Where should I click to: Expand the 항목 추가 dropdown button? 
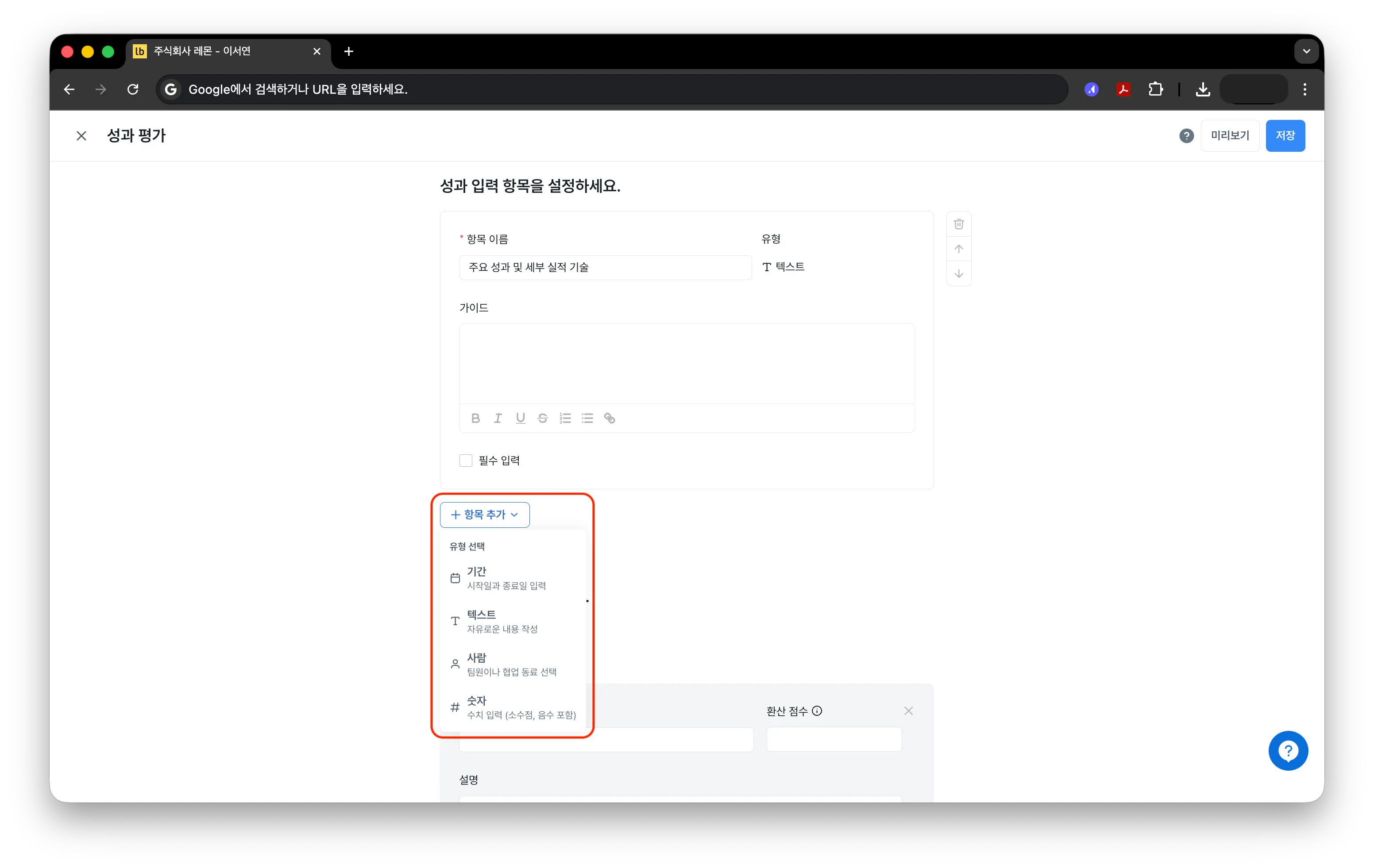[484, 515]
